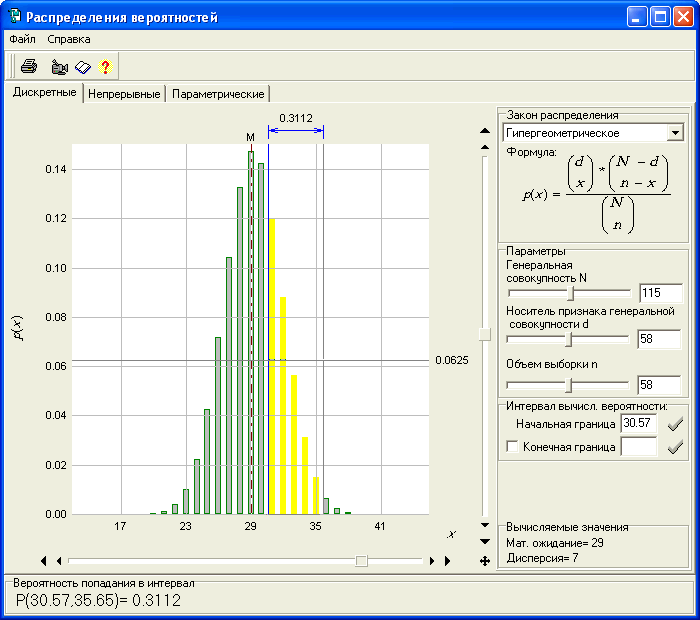Confirm Конечная граница with its checkmark

675,447
